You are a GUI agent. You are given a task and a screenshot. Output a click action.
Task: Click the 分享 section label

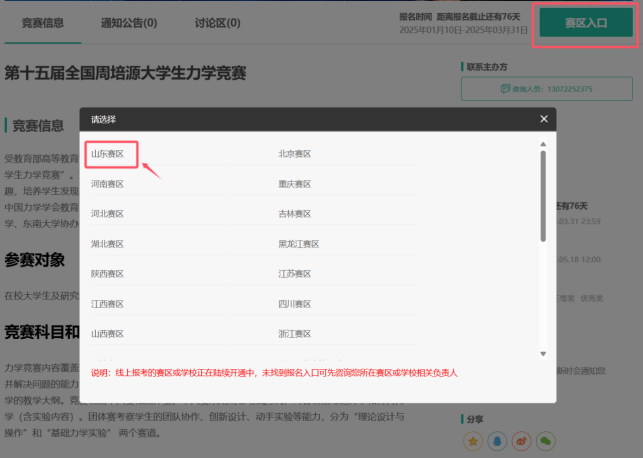coord(475,419)
